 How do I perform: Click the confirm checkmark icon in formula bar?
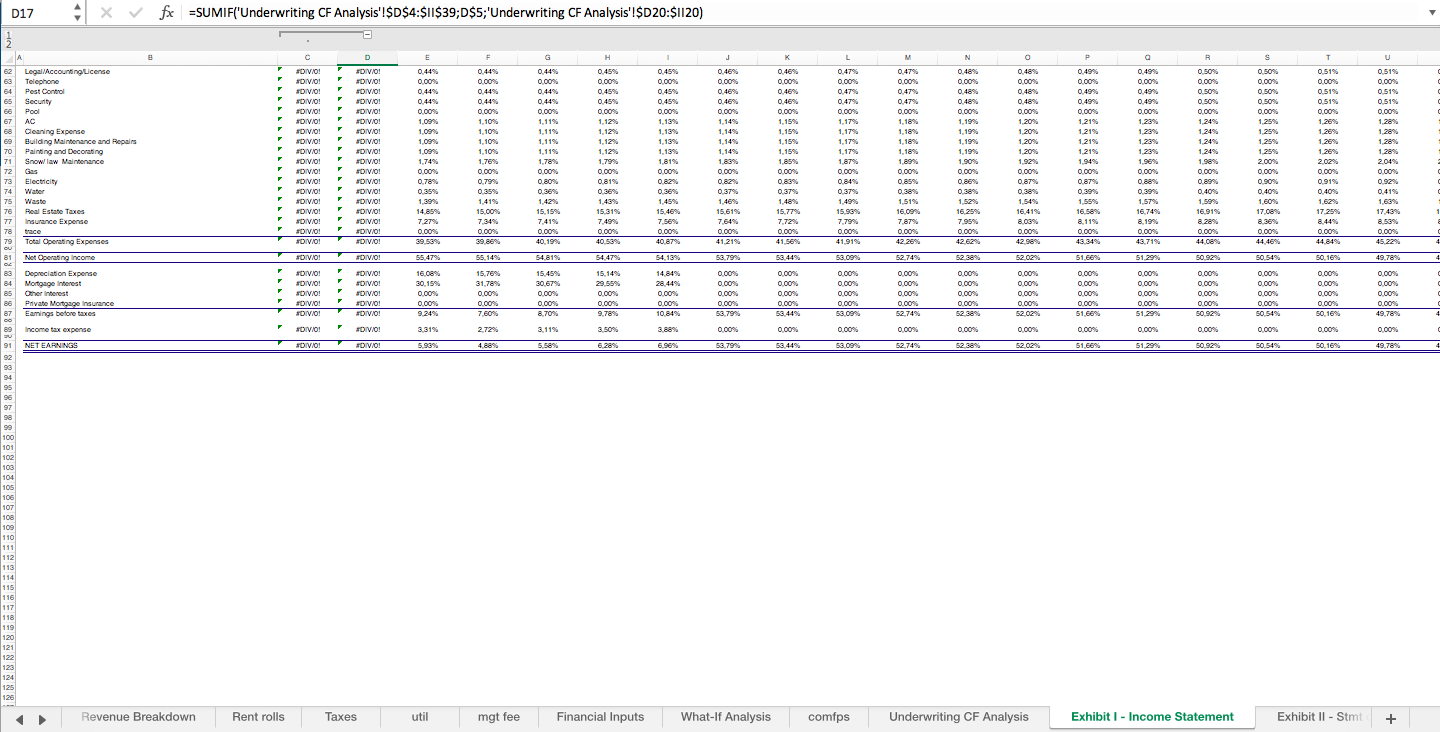pyautogui.click(x=136, y=13)
